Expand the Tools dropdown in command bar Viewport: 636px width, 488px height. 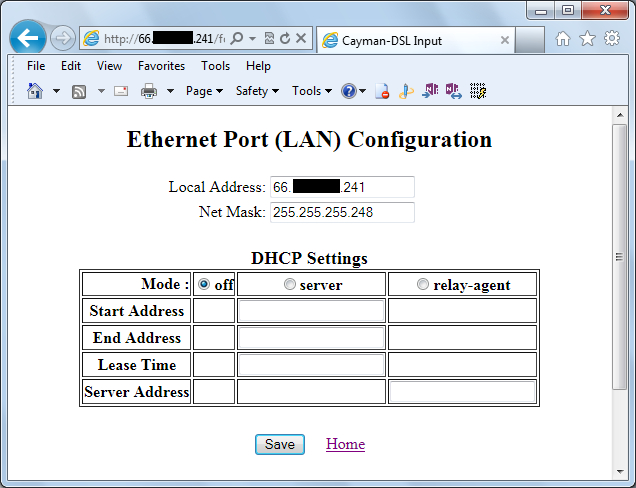312,91
